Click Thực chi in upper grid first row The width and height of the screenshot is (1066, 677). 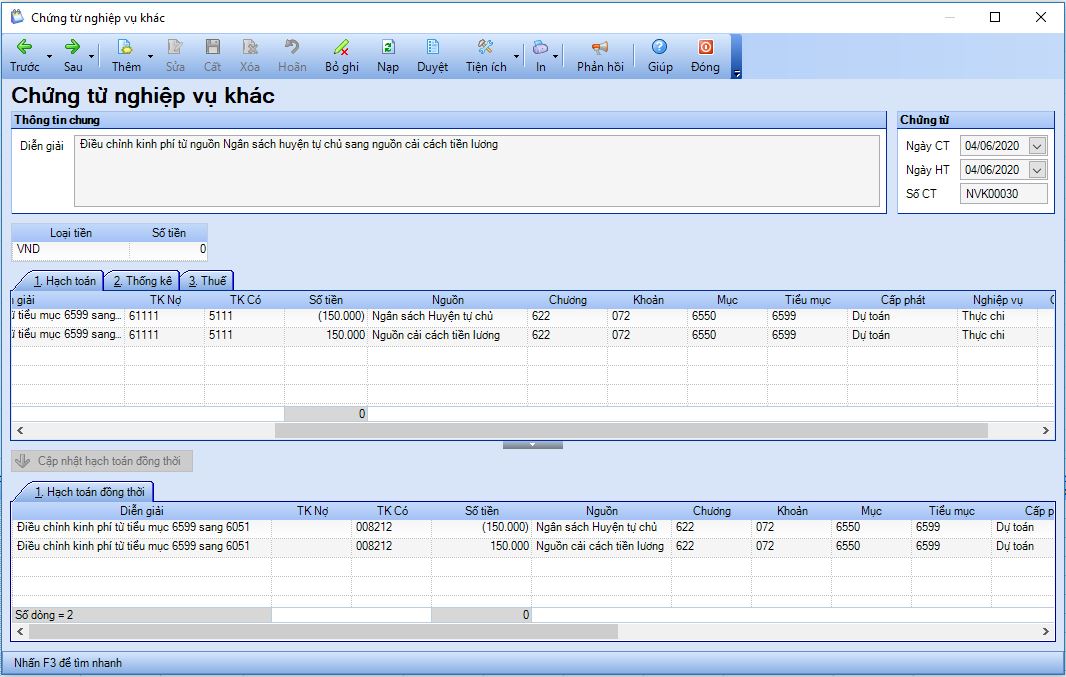pos(982,316)
